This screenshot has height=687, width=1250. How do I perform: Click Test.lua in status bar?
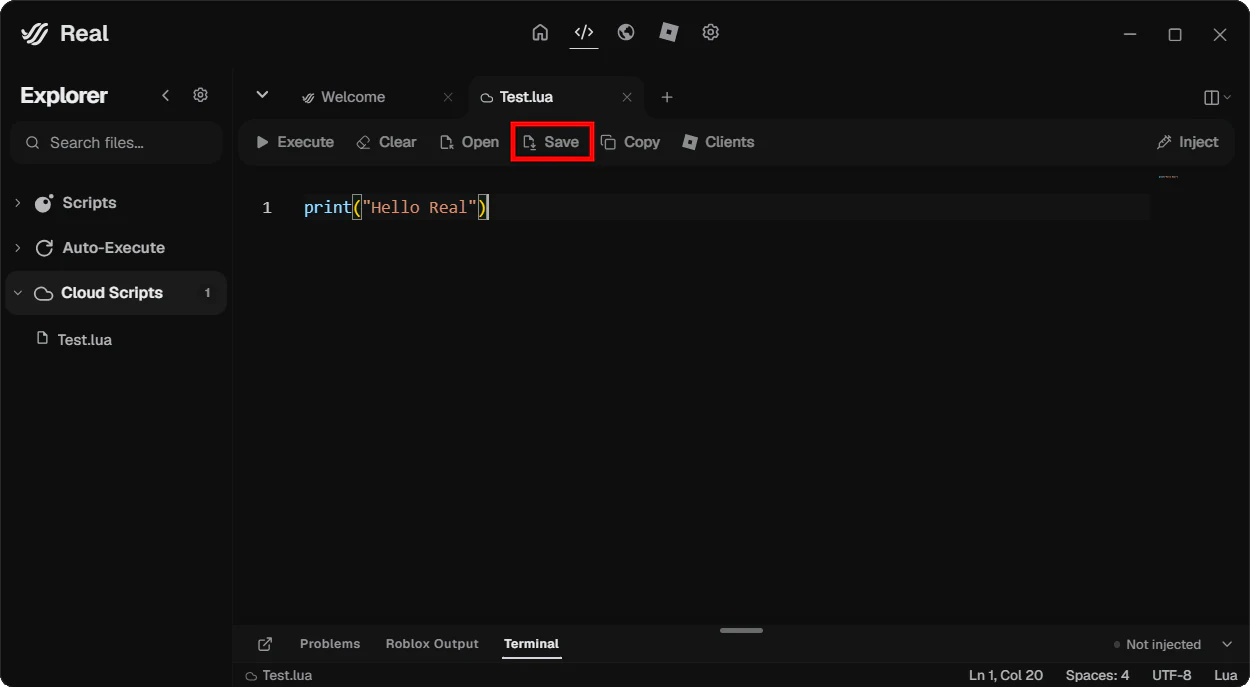279,676
